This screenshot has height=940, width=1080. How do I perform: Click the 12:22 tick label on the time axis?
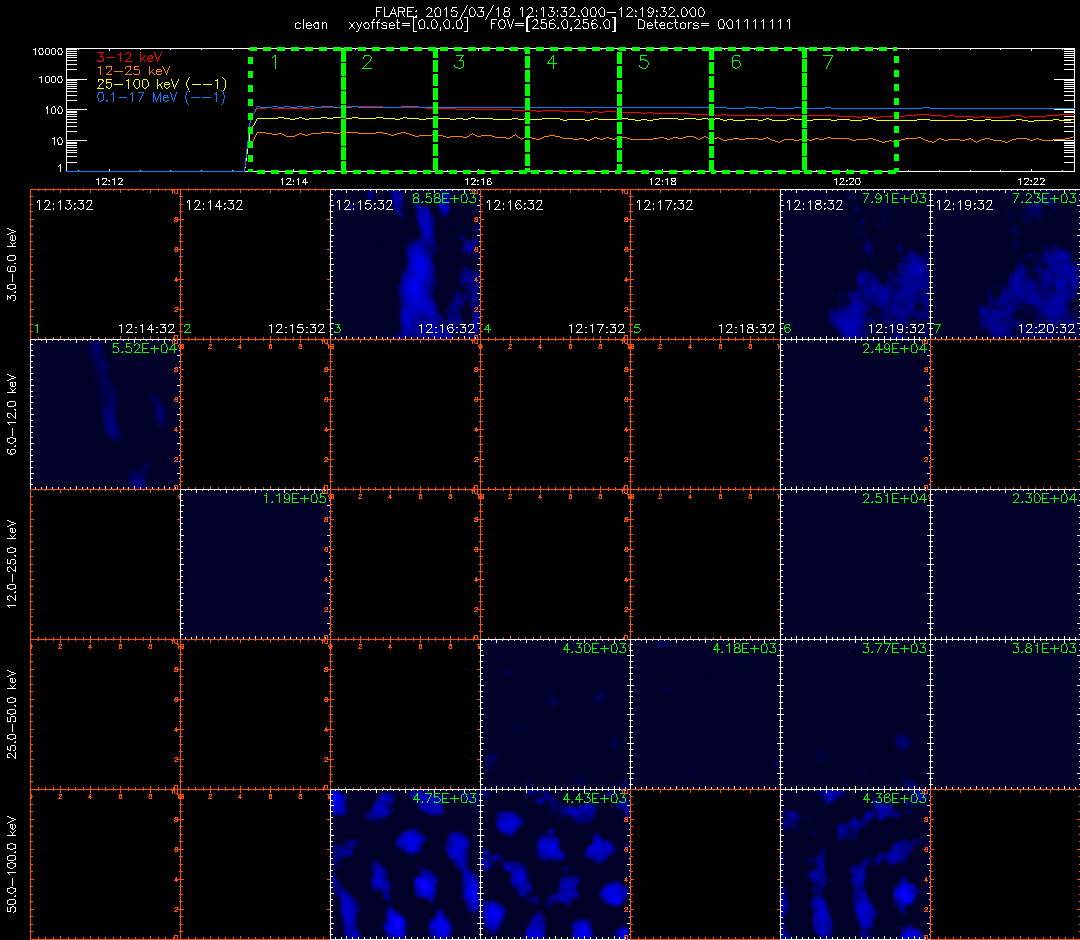(1031, 182)
